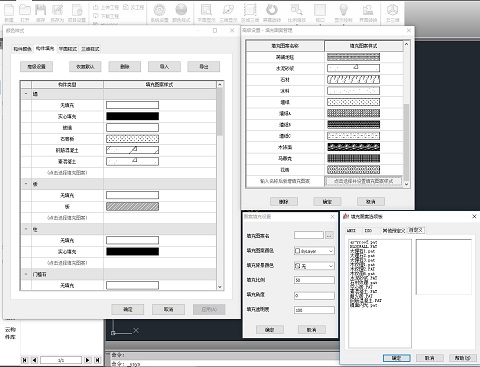
Task: Click the fill angle field showing 0
Action: pos(314,295)
